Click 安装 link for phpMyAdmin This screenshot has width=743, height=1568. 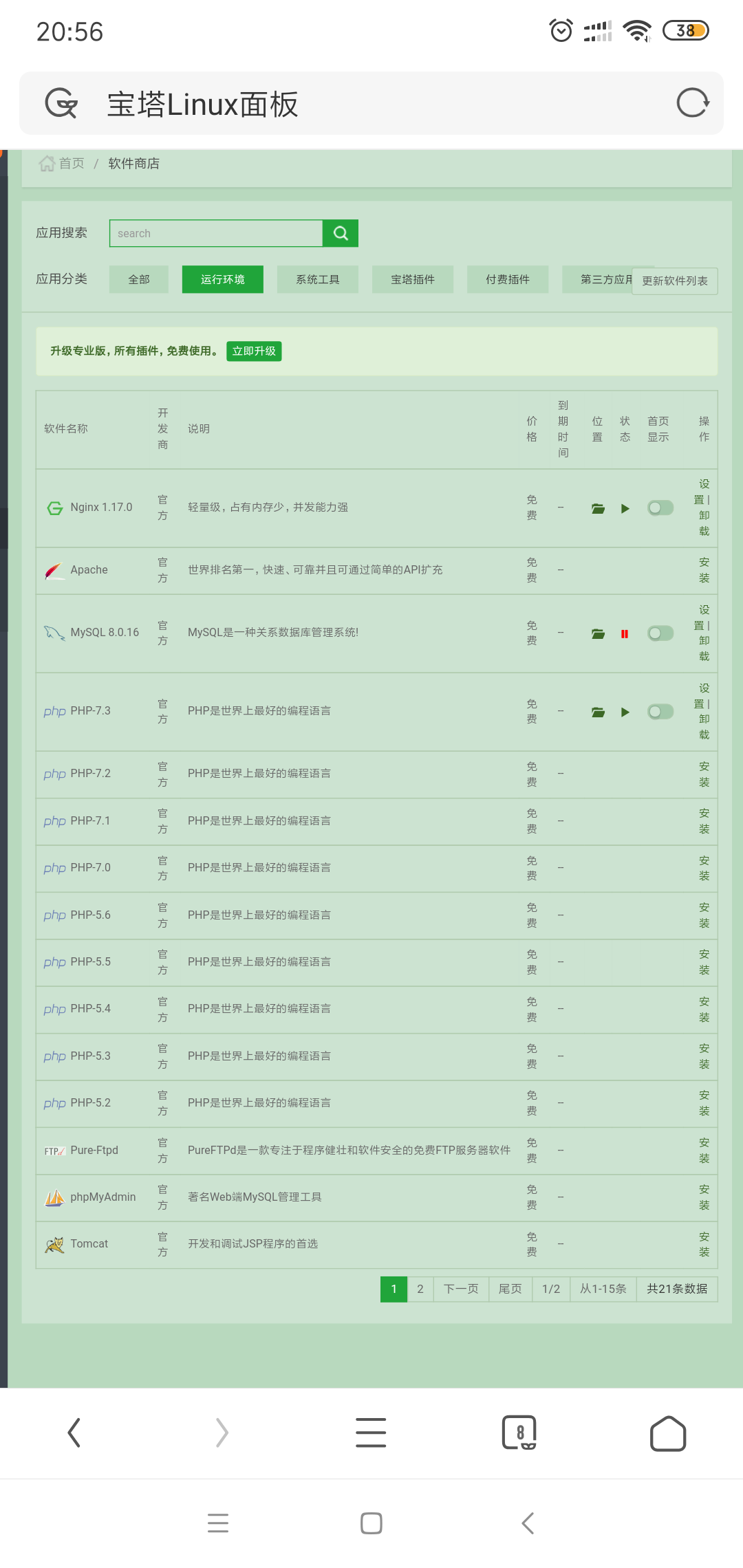point(704,1197)
